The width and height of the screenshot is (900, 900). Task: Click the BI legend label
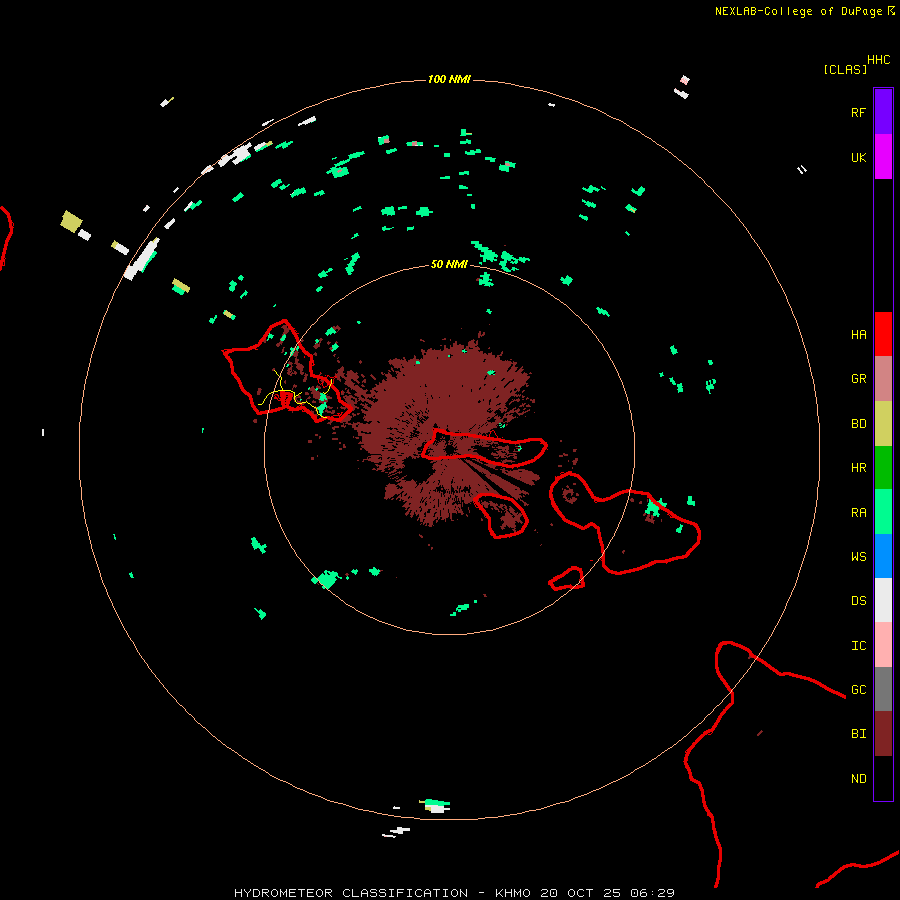coord(858,734)
